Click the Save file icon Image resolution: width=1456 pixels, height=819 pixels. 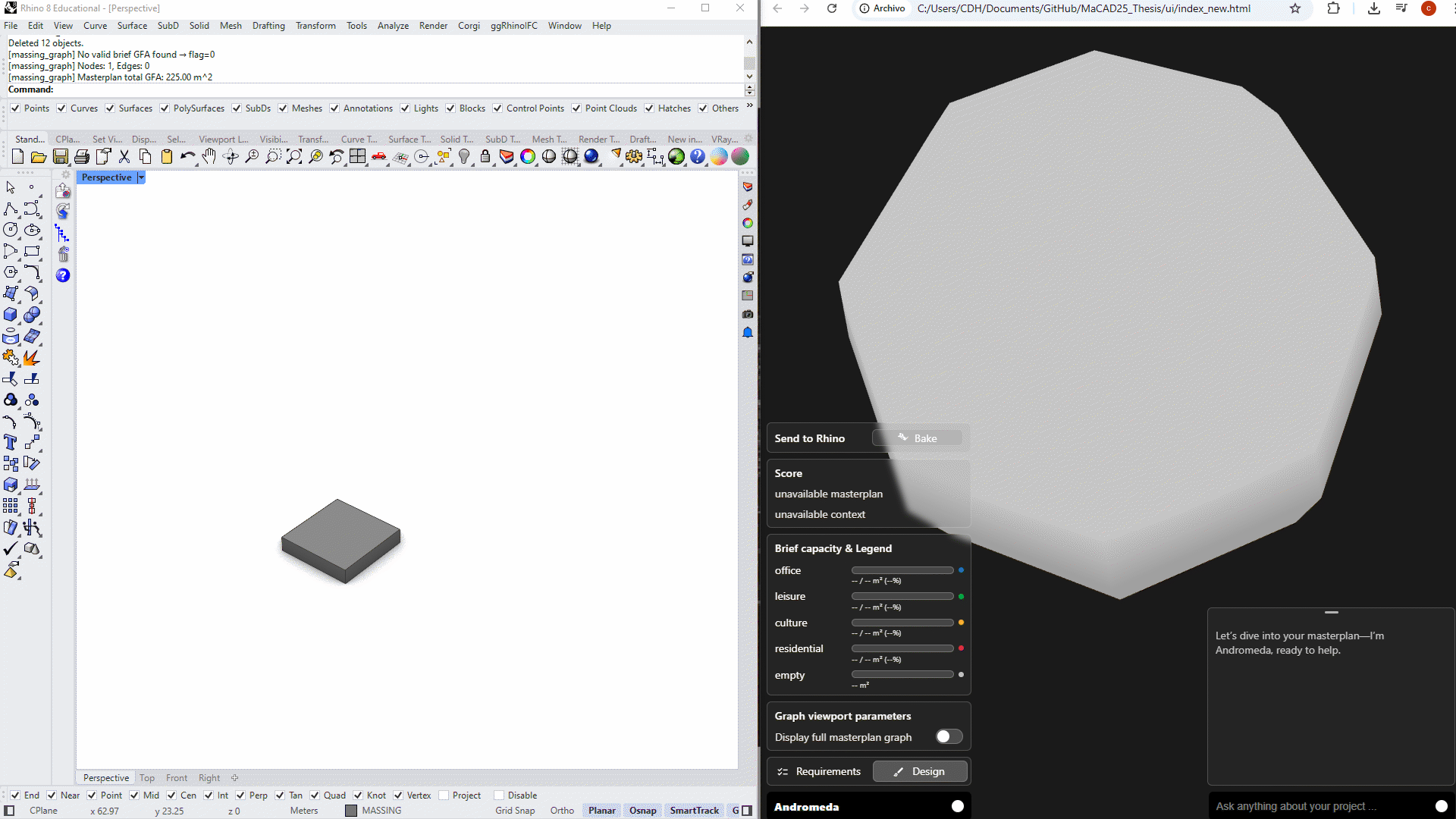(61, 157)
